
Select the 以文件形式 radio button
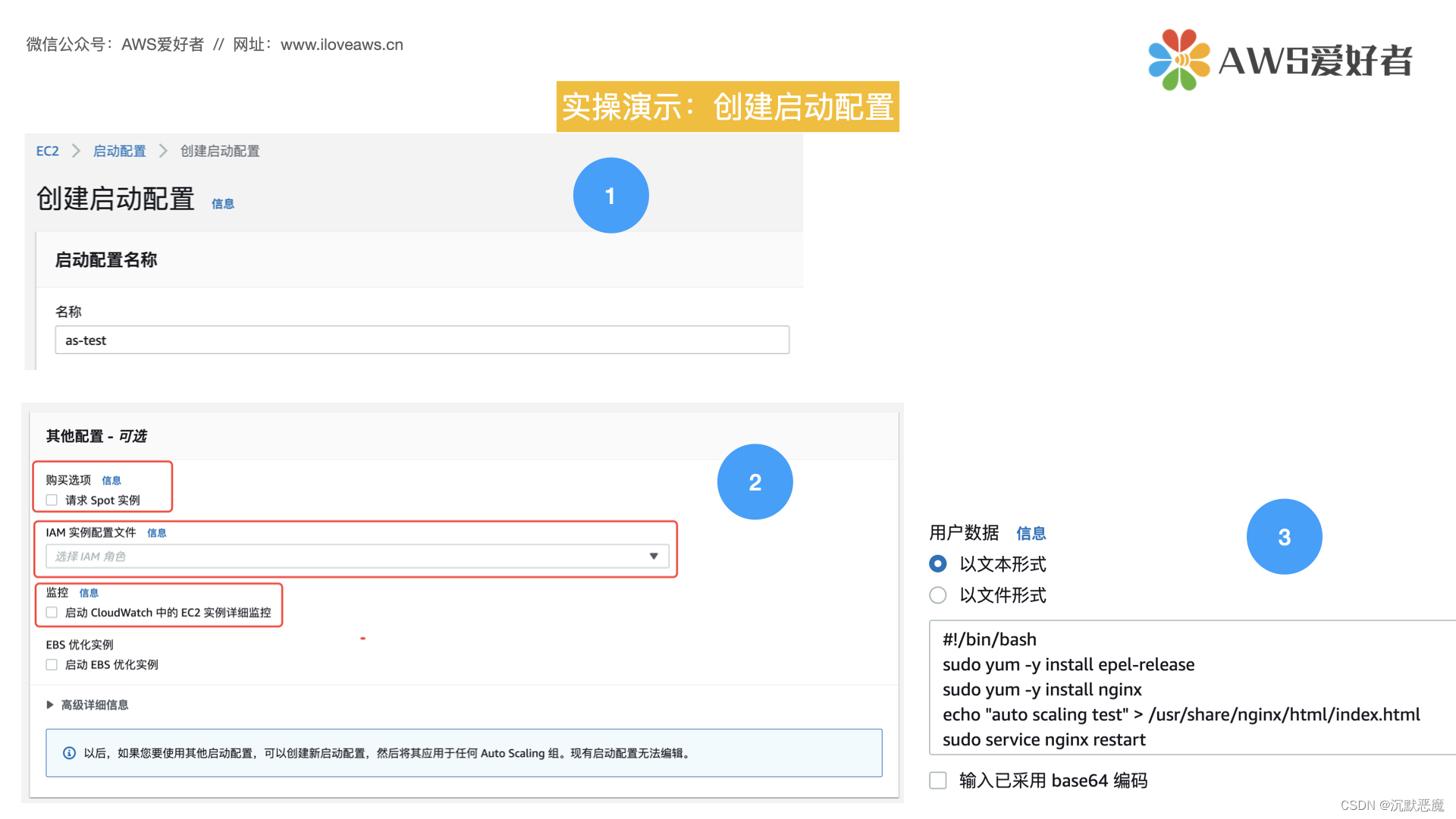(938, 595)
